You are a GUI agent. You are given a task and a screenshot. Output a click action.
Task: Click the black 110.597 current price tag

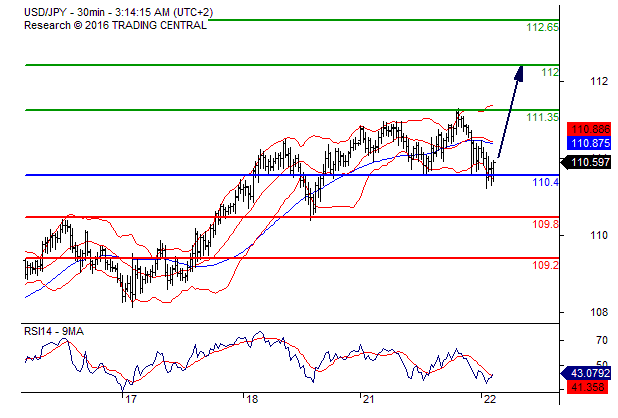point(586,162)
